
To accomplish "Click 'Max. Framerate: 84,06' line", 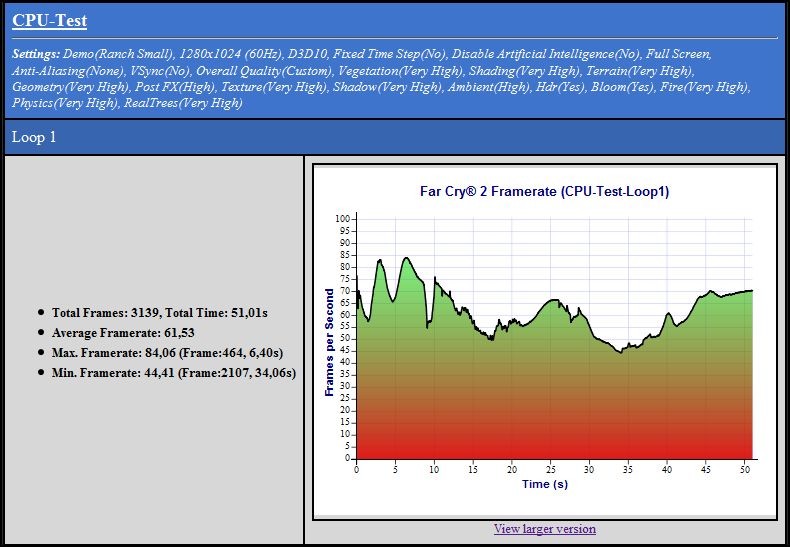I will [167, 353].
